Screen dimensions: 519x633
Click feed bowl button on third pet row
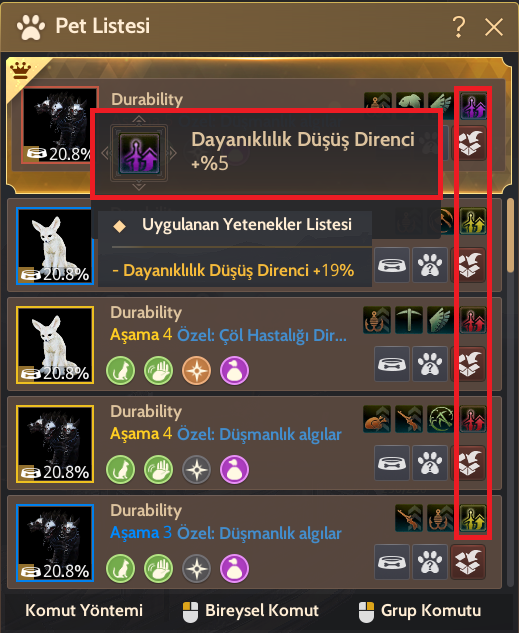click(x=392, y=364)
